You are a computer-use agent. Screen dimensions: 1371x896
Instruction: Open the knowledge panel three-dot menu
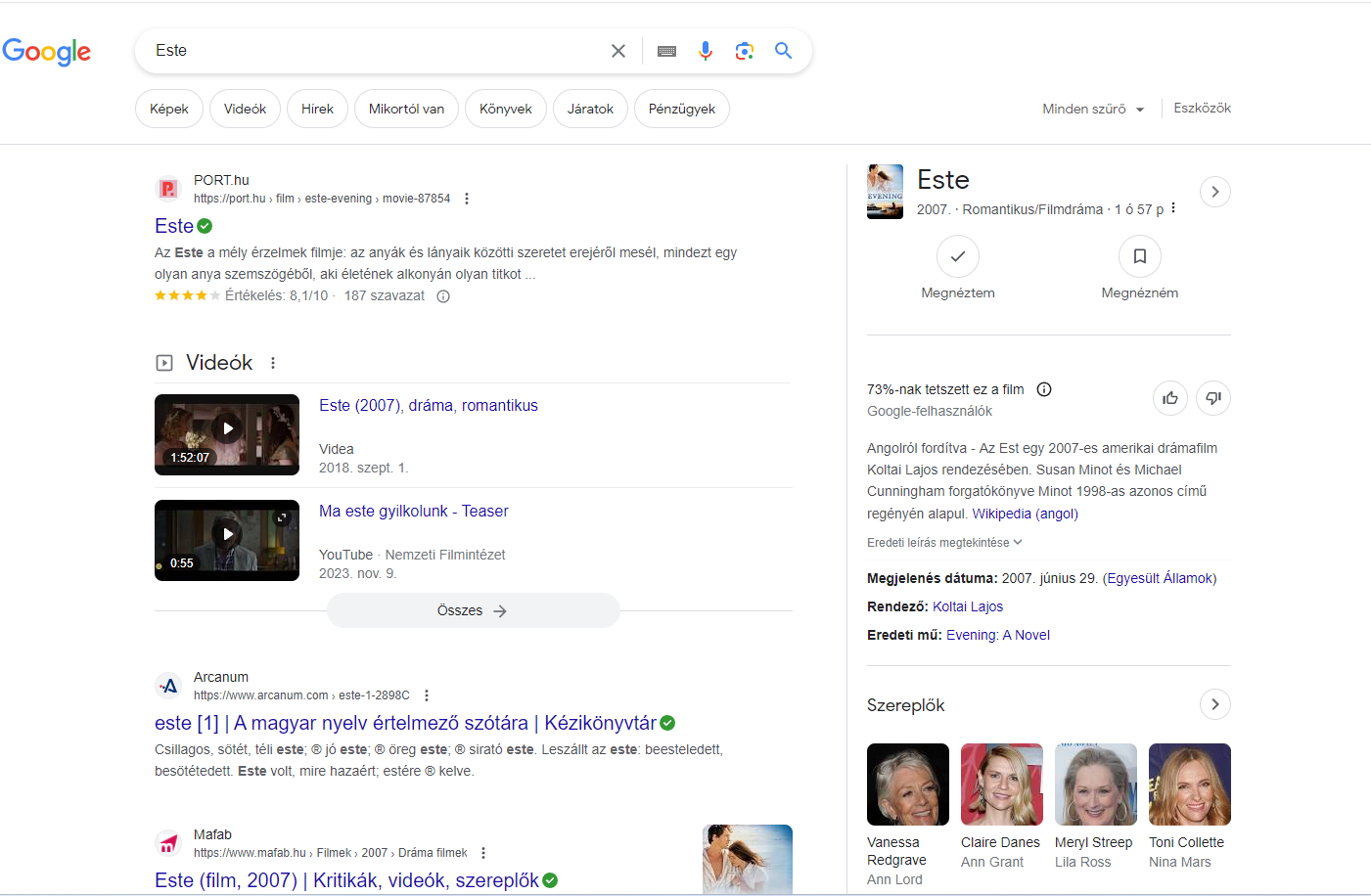1173,208
